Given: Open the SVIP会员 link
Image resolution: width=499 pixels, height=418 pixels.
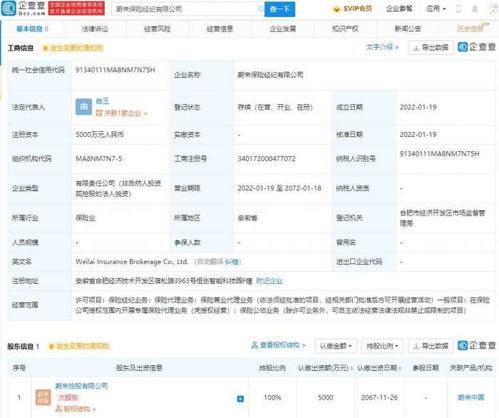Looking at the screenshot, I should point(352,9).
